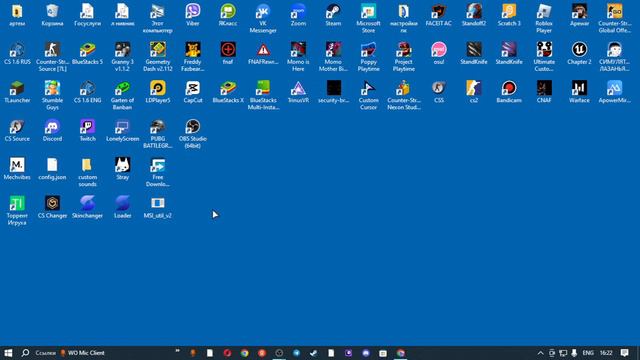The width and height of the screenshot is (640, 360).
Task: Open the Zoom desktop icon
Action: 298,15
